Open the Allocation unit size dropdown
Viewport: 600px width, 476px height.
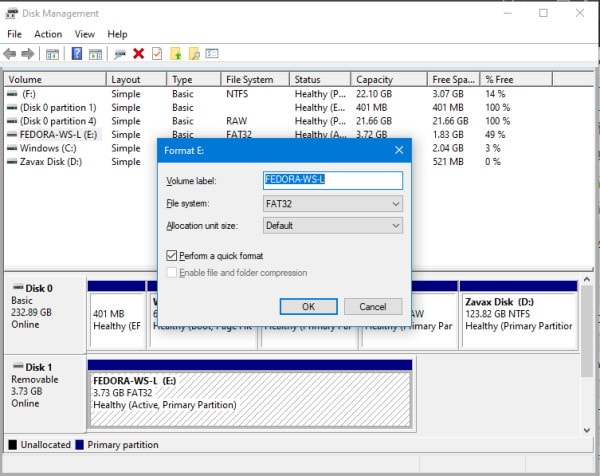point(333,225)
